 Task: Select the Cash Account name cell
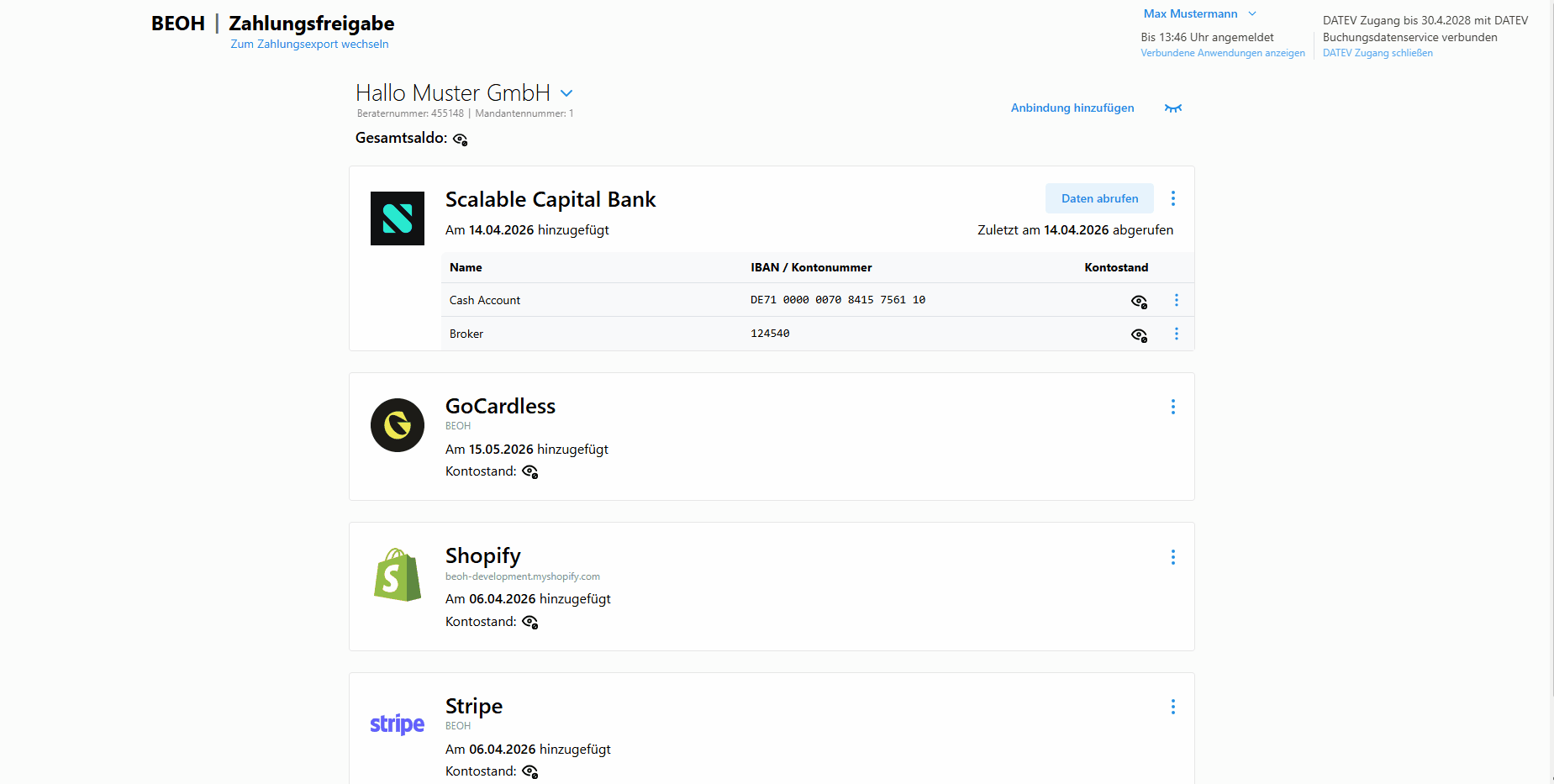(485, 300)
